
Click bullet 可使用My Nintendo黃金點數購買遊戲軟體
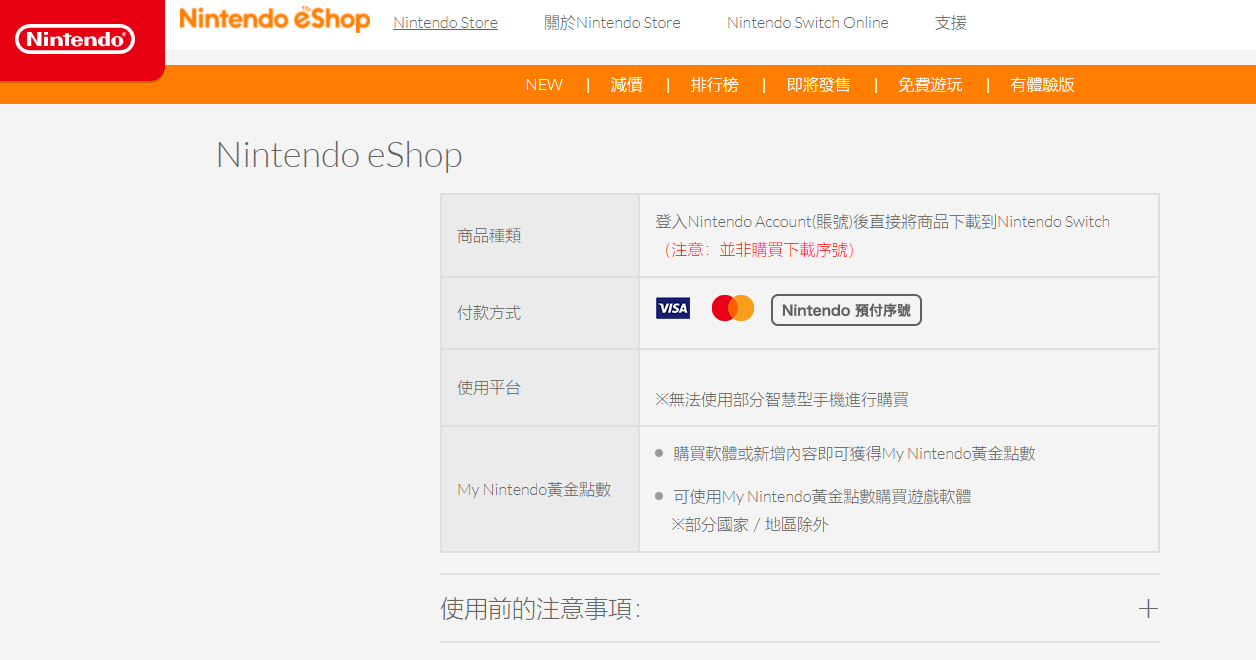(822, 496)
